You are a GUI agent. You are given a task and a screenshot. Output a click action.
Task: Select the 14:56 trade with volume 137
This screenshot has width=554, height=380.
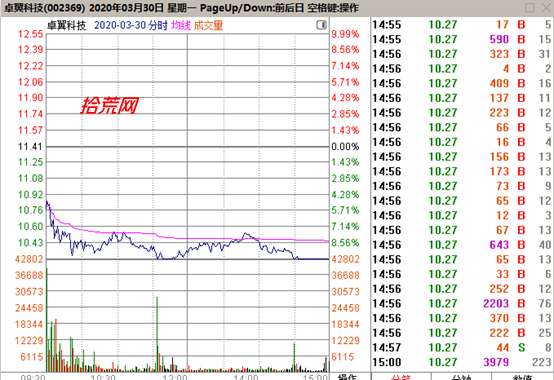point(462,98)
